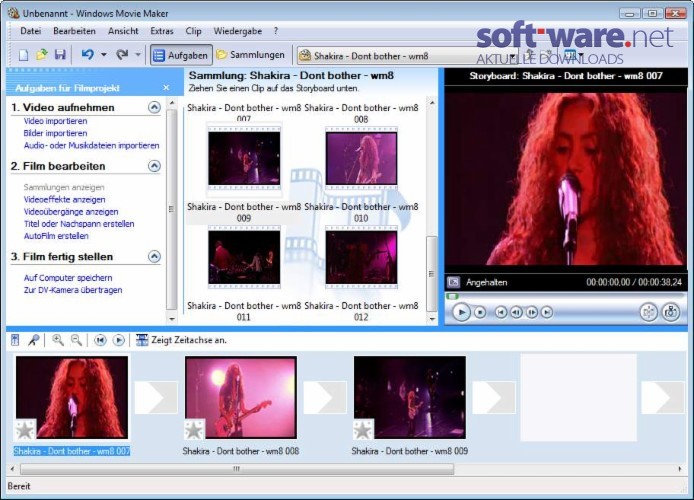Click the Zoom In magnifier icon

[58, 340]
